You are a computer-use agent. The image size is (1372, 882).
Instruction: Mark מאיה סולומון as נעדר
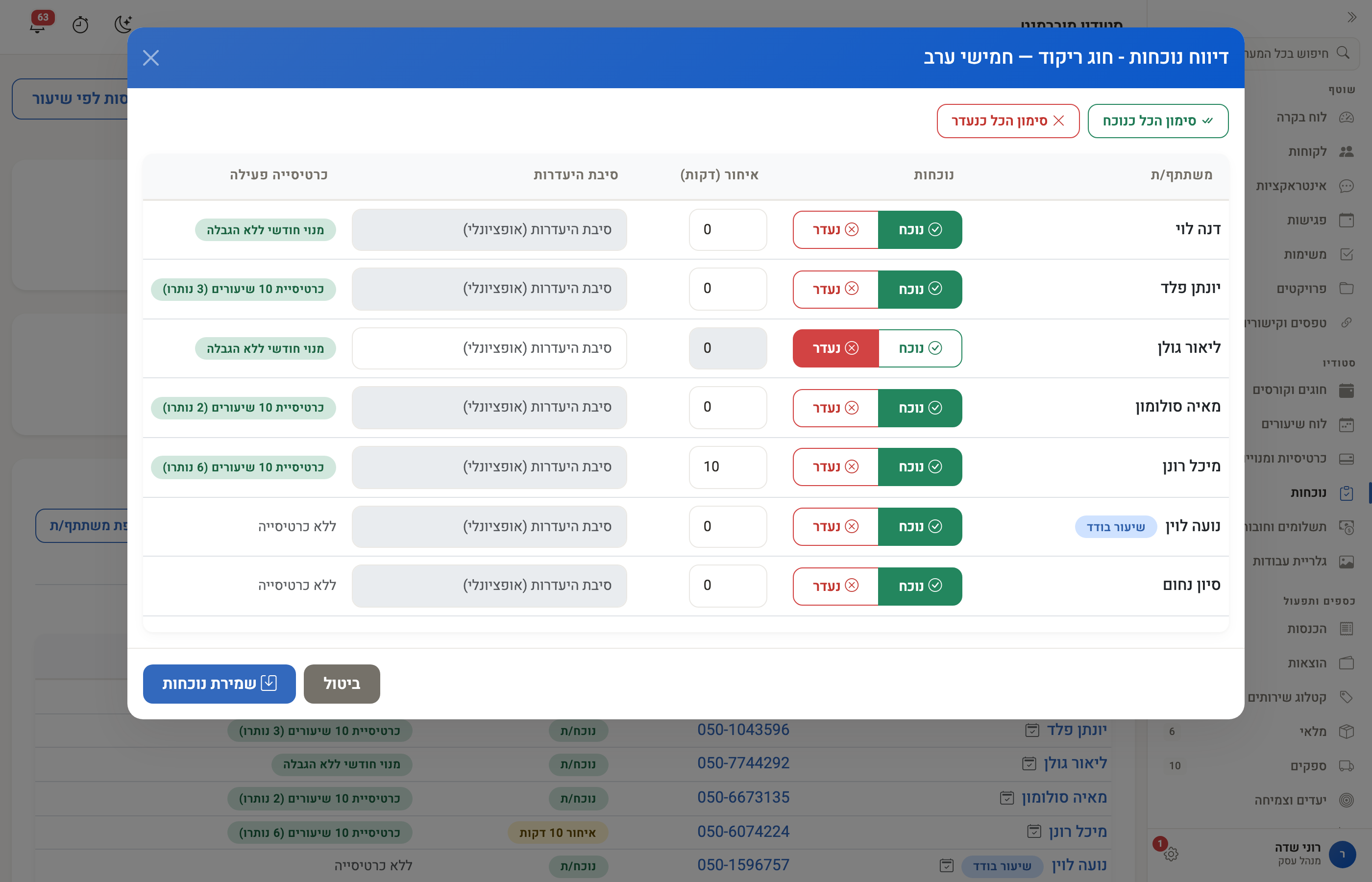(835, 408)
